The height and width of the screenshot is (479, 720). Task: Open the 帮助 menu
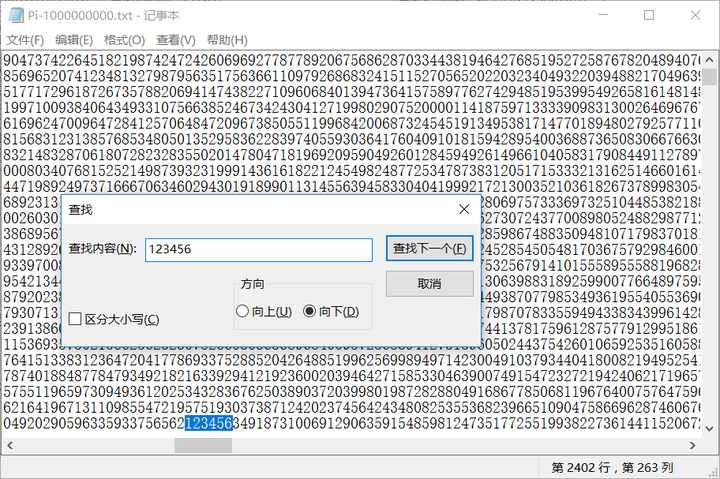(x=226, y=40)
